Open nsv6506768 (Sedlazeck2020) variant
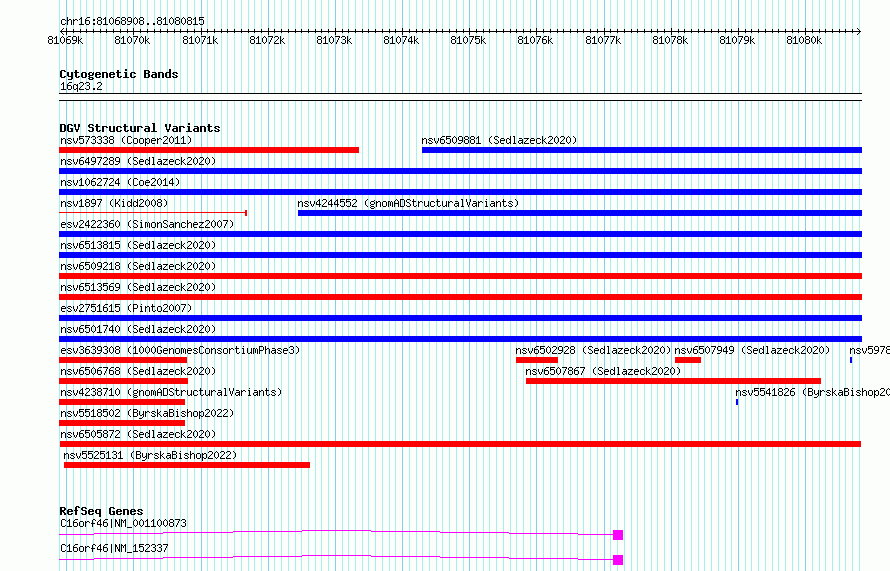The height and width of the screenshot is (571, 890). coord(138,371)
